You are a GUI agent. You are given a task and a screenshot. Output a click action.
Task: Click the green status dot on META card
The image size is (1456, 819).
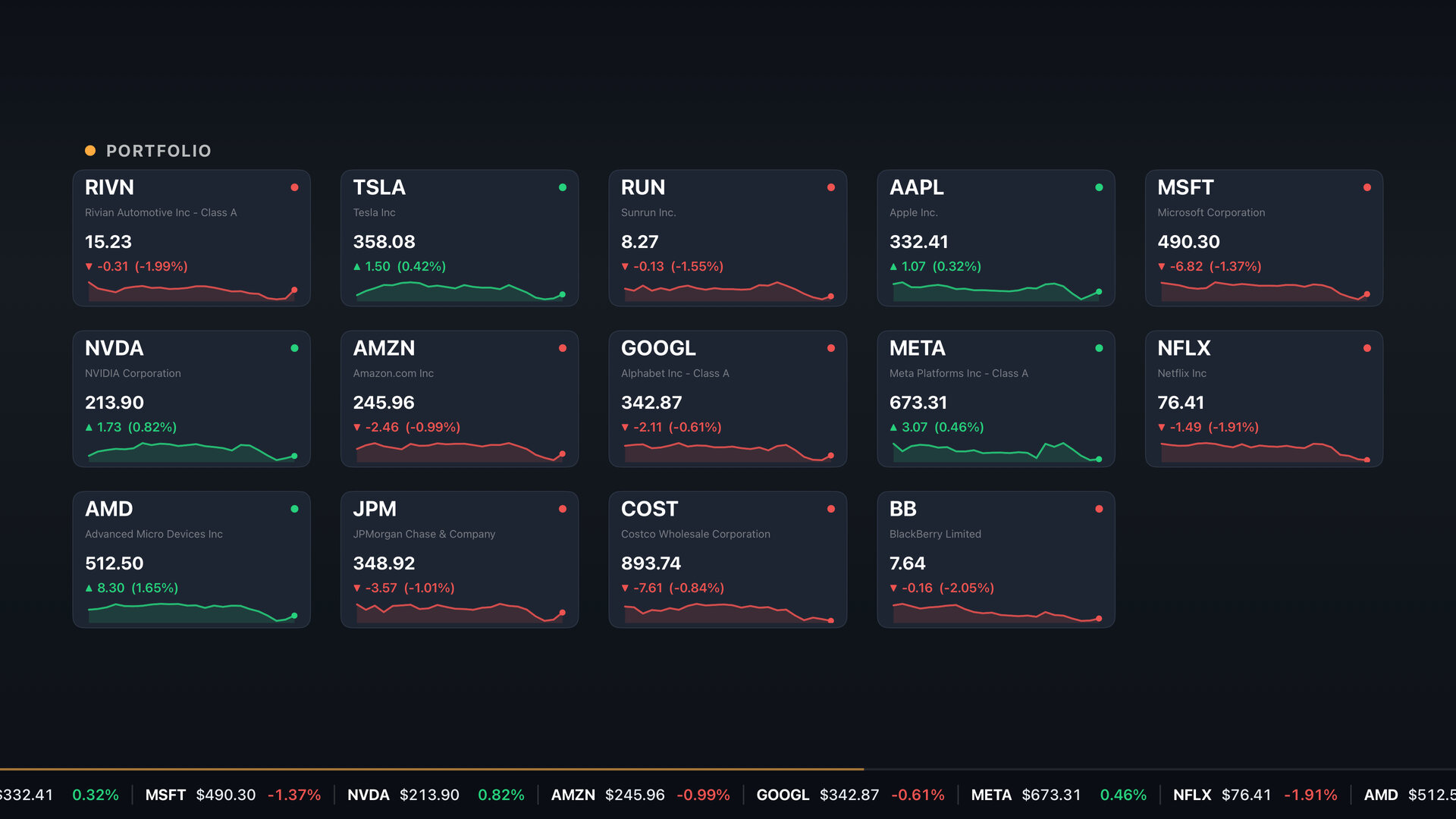1099,348
